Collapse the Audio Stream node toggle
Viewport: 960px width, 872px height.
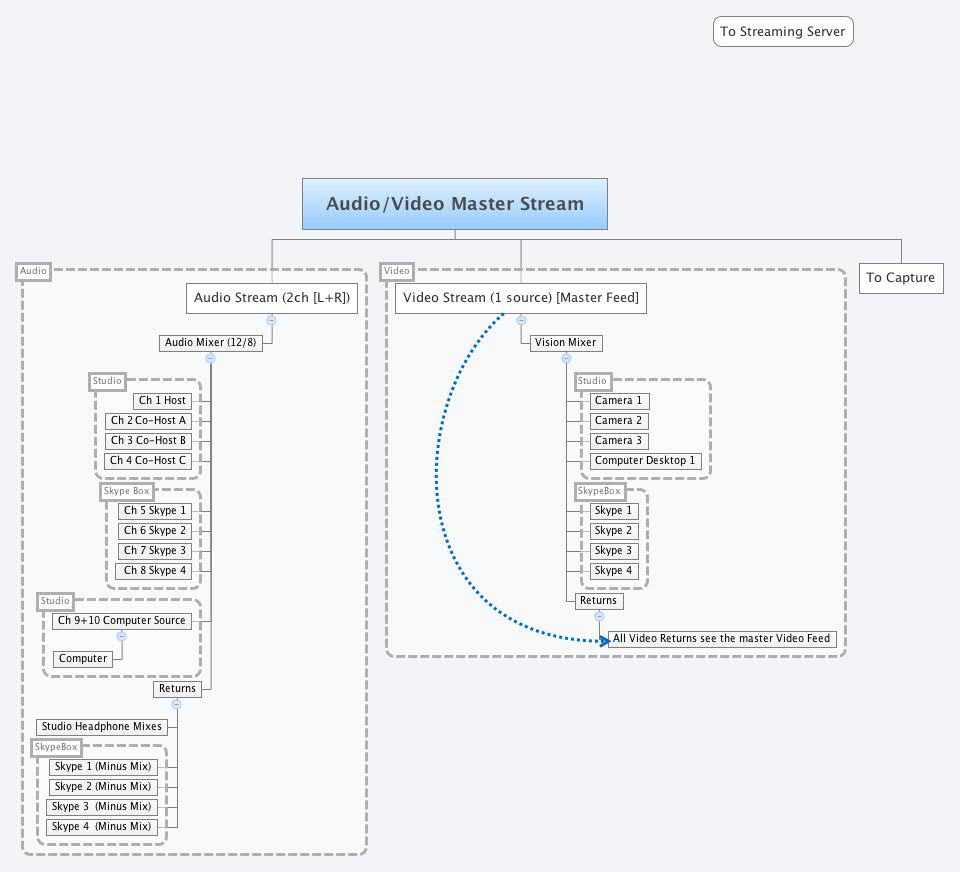pyautogui.click(x=271, y=320)
